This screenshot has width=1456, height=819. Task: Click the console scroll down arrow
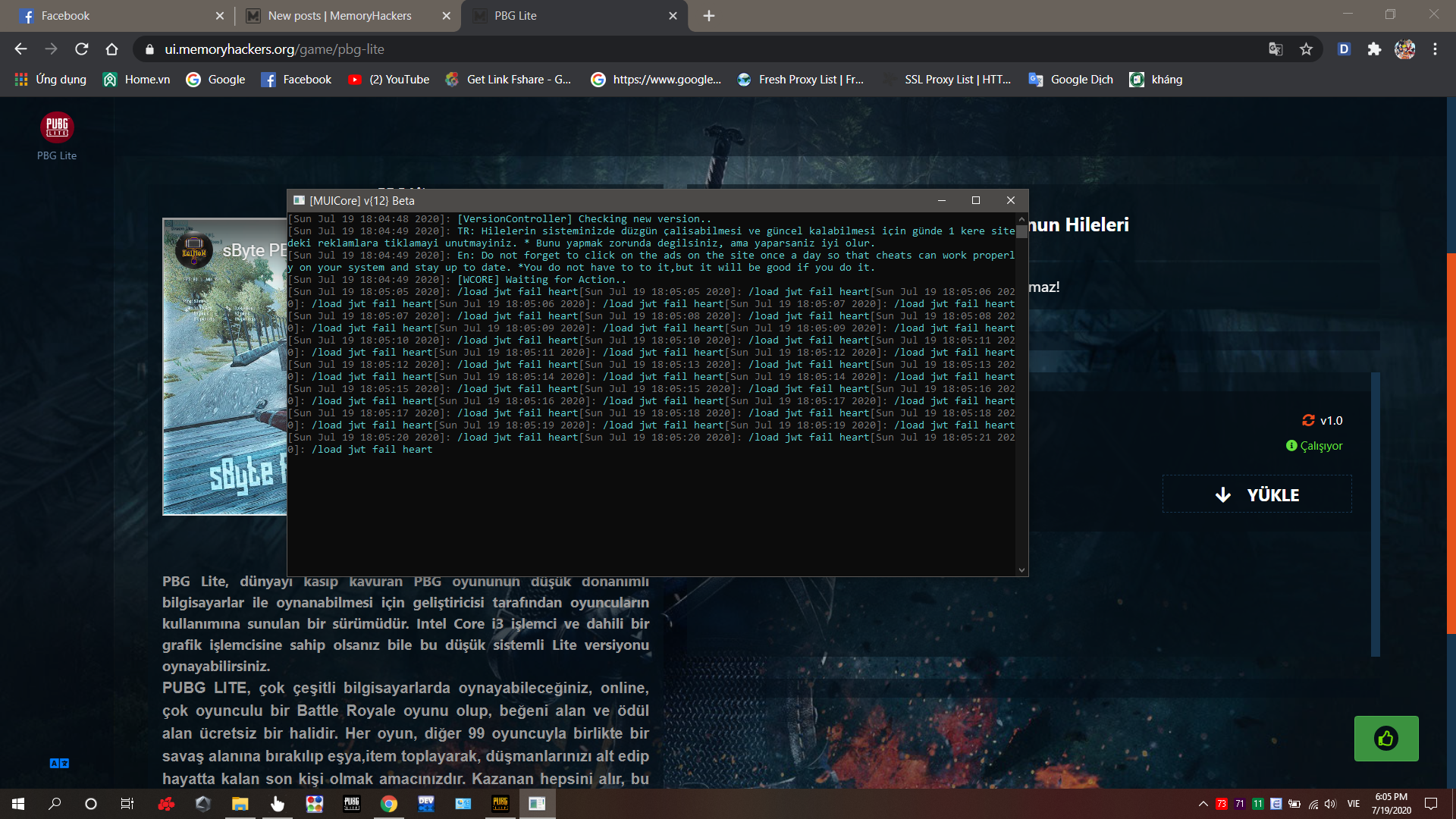coord(1021,570)
